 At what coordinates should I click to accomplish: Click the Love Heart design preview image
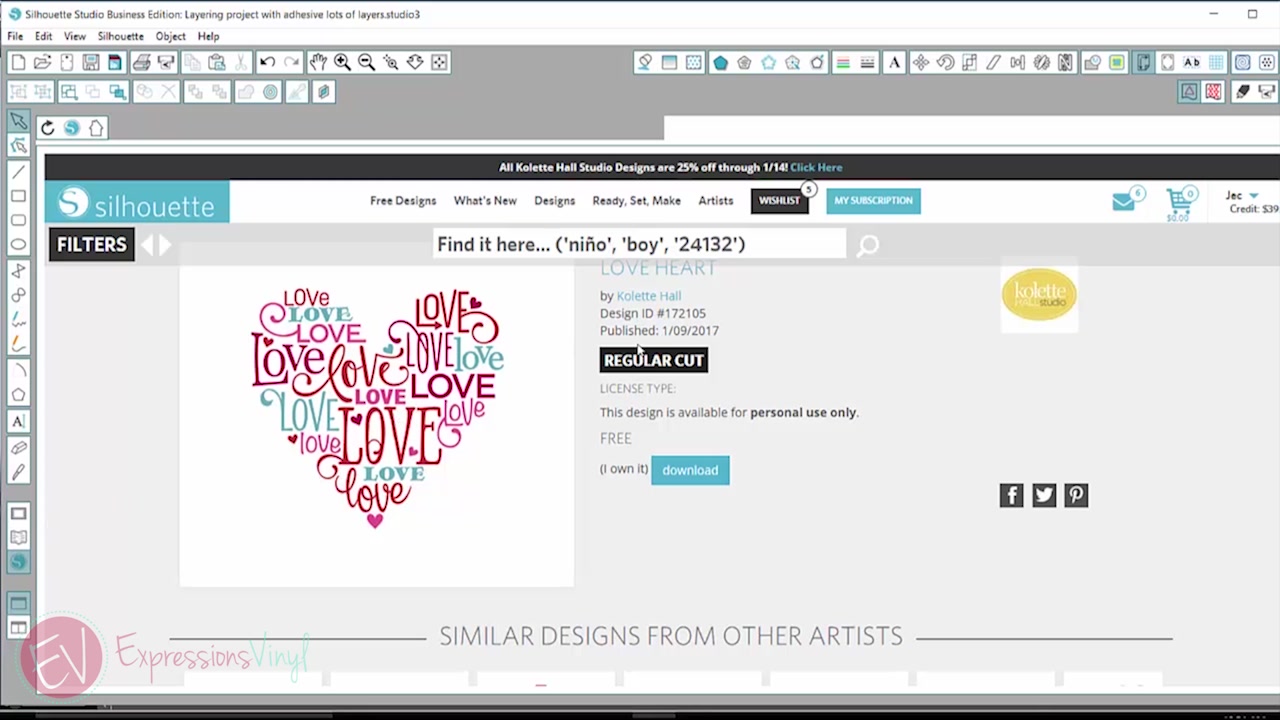tap(377, 410)
